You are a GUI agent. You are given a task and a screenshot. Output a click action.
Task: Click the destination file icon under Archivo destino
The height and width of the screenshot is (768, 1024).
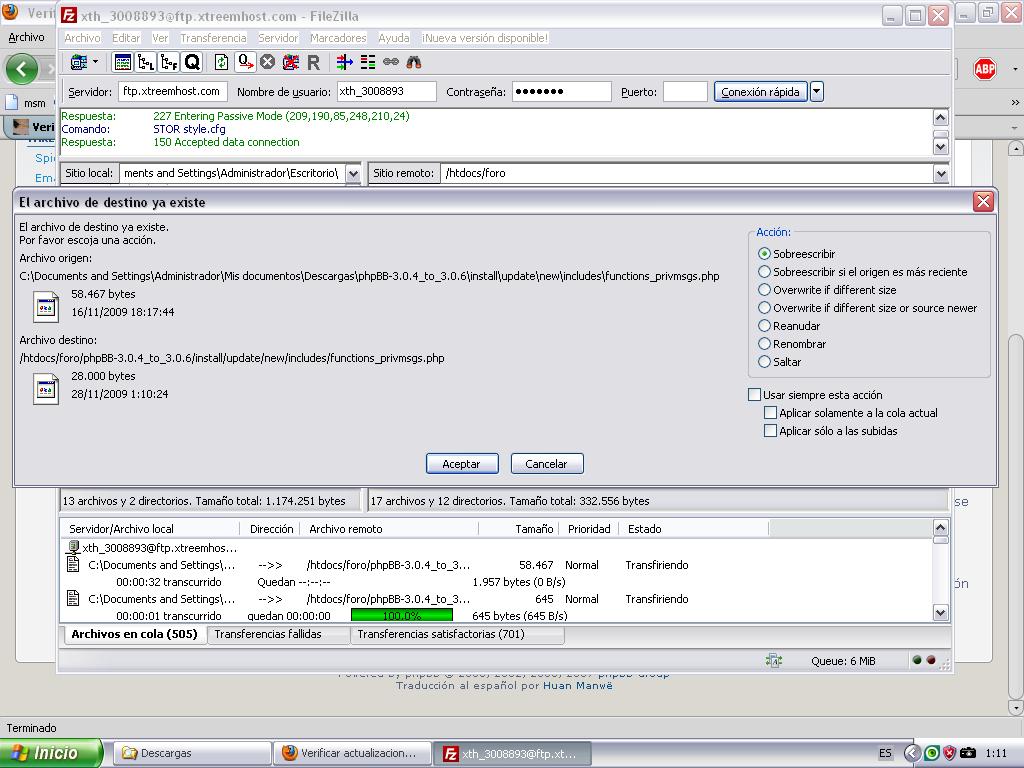[x=46, y=389]
